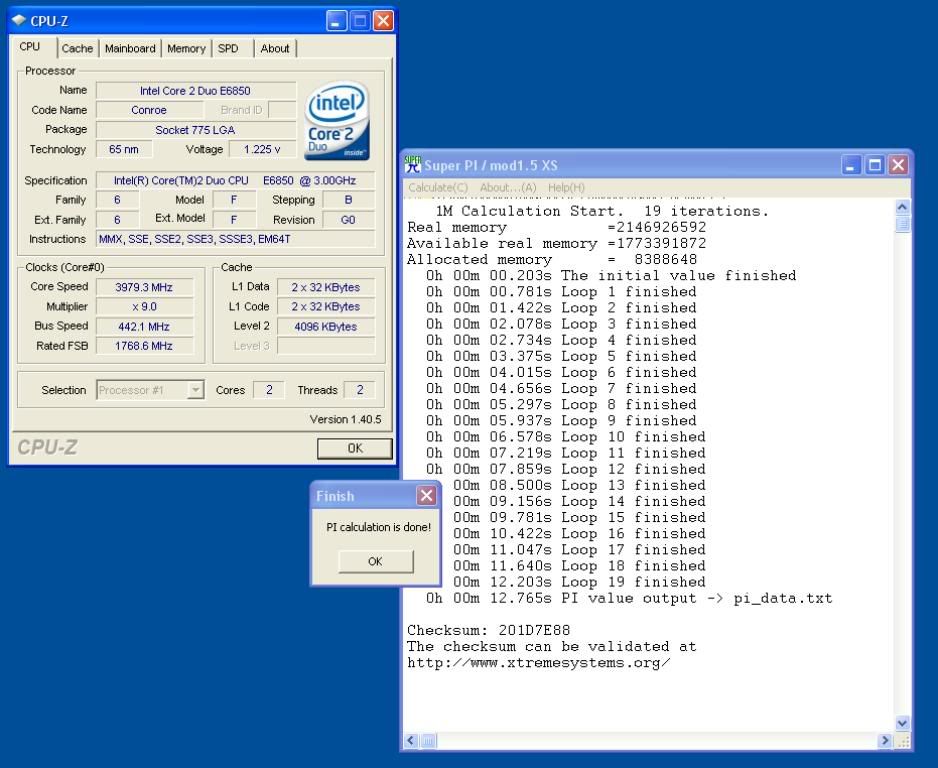Viewport: 938px width, 768px height.
Task: Maximize the Super PI window
Action: pos(876,165)
